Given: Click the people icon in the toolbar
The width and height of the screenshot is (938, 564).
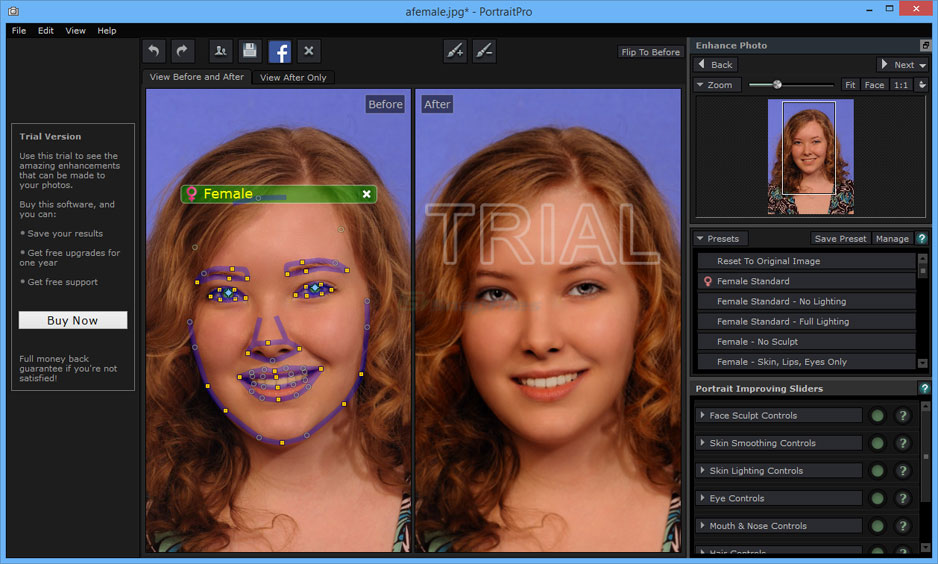Looking at the screenshot, I should (221, 51).
